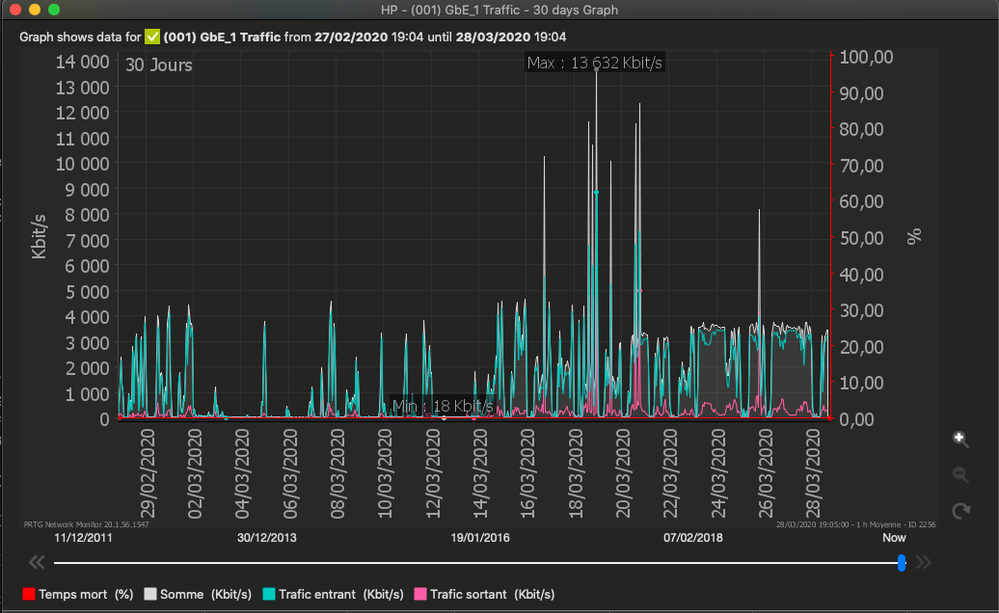Click the green sensor status checkmark icon
Screen dimensions: 999x613
152,37
